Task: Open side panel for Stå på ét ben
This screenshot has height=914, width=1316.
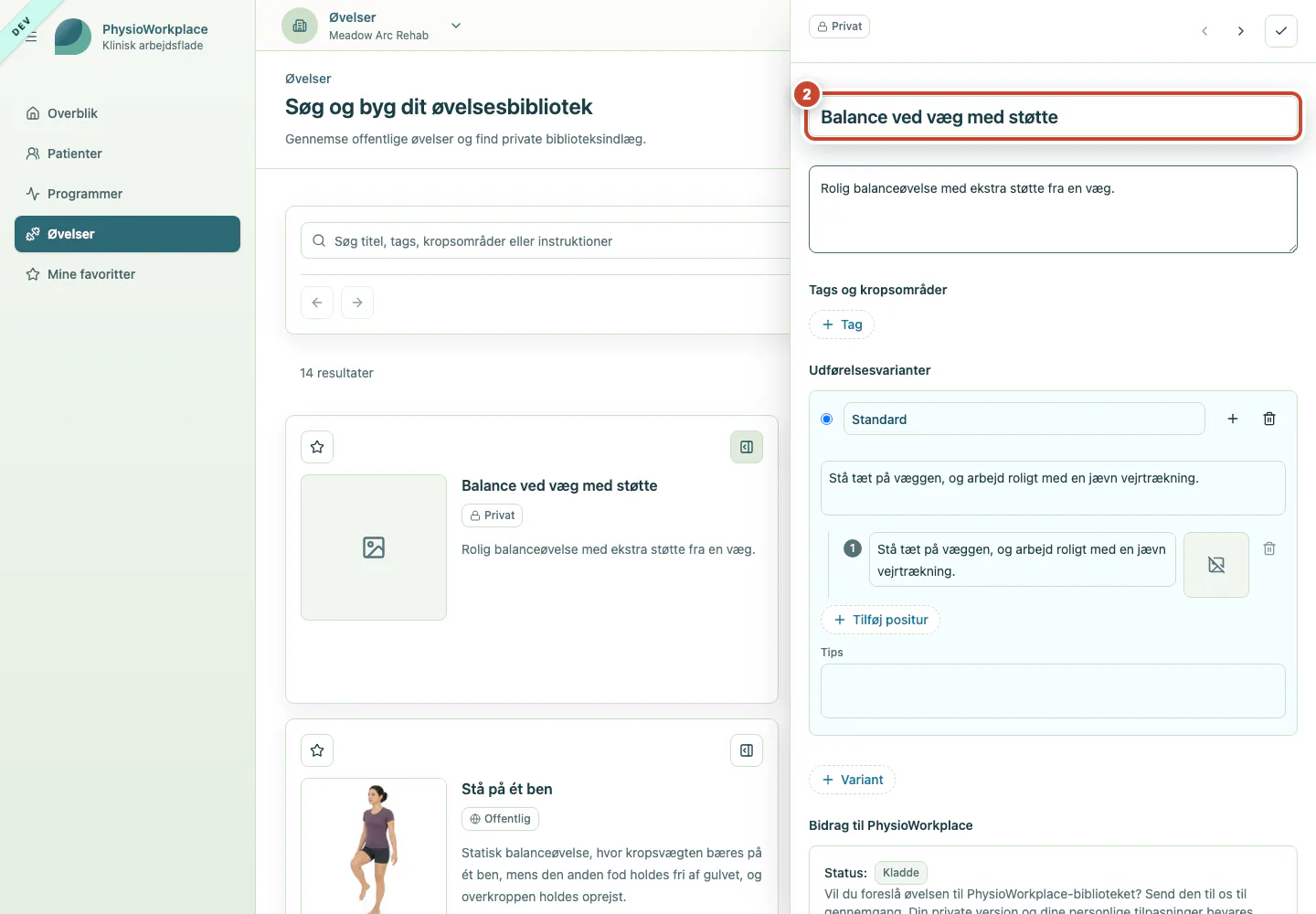Action: (x=747, y=750)
